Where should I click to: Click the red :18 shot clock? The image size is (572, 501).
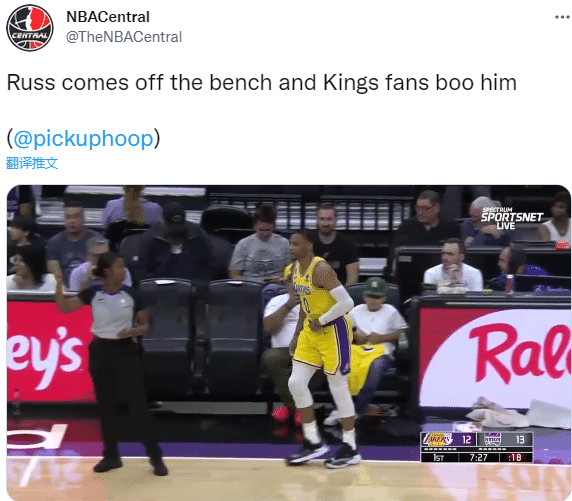514,457
